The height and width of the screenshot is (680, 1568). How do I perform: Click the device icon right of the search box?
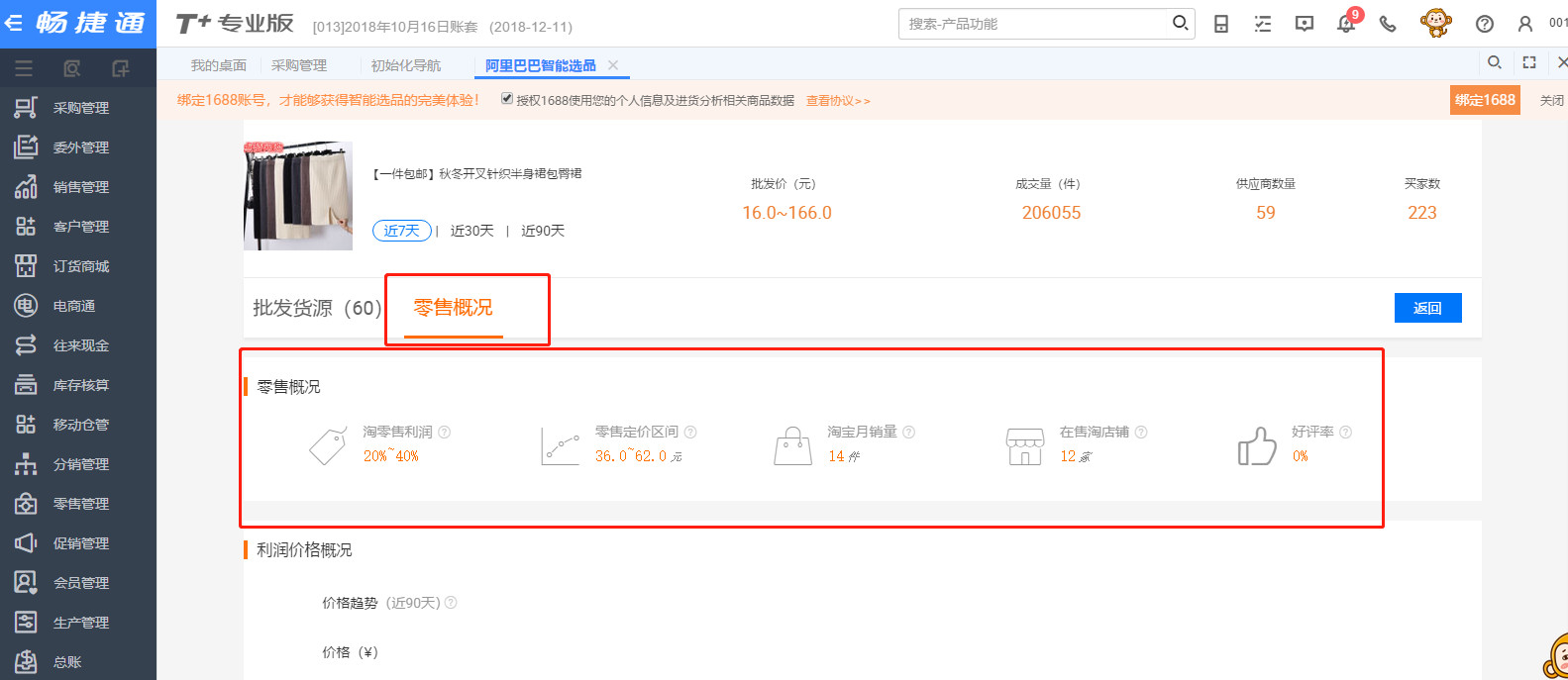coord(1221,24)
